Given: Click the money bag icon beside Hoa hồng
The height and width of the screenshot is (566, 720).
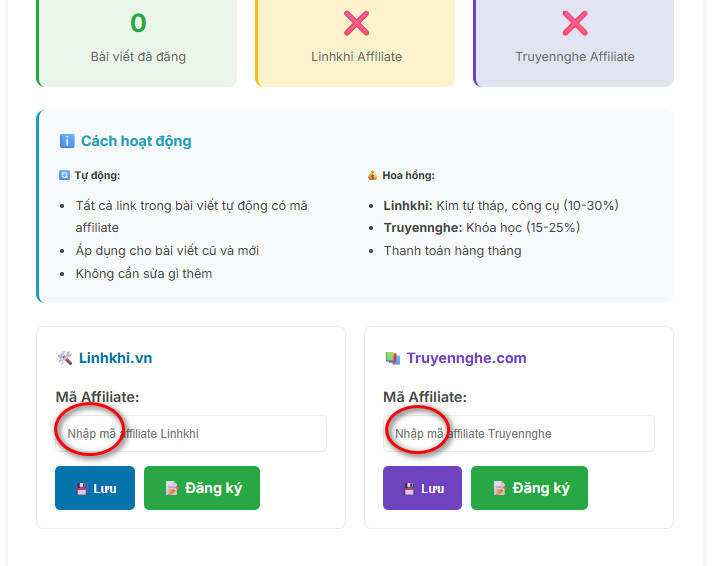Looking at the screenshot, I should click(372, 175).
